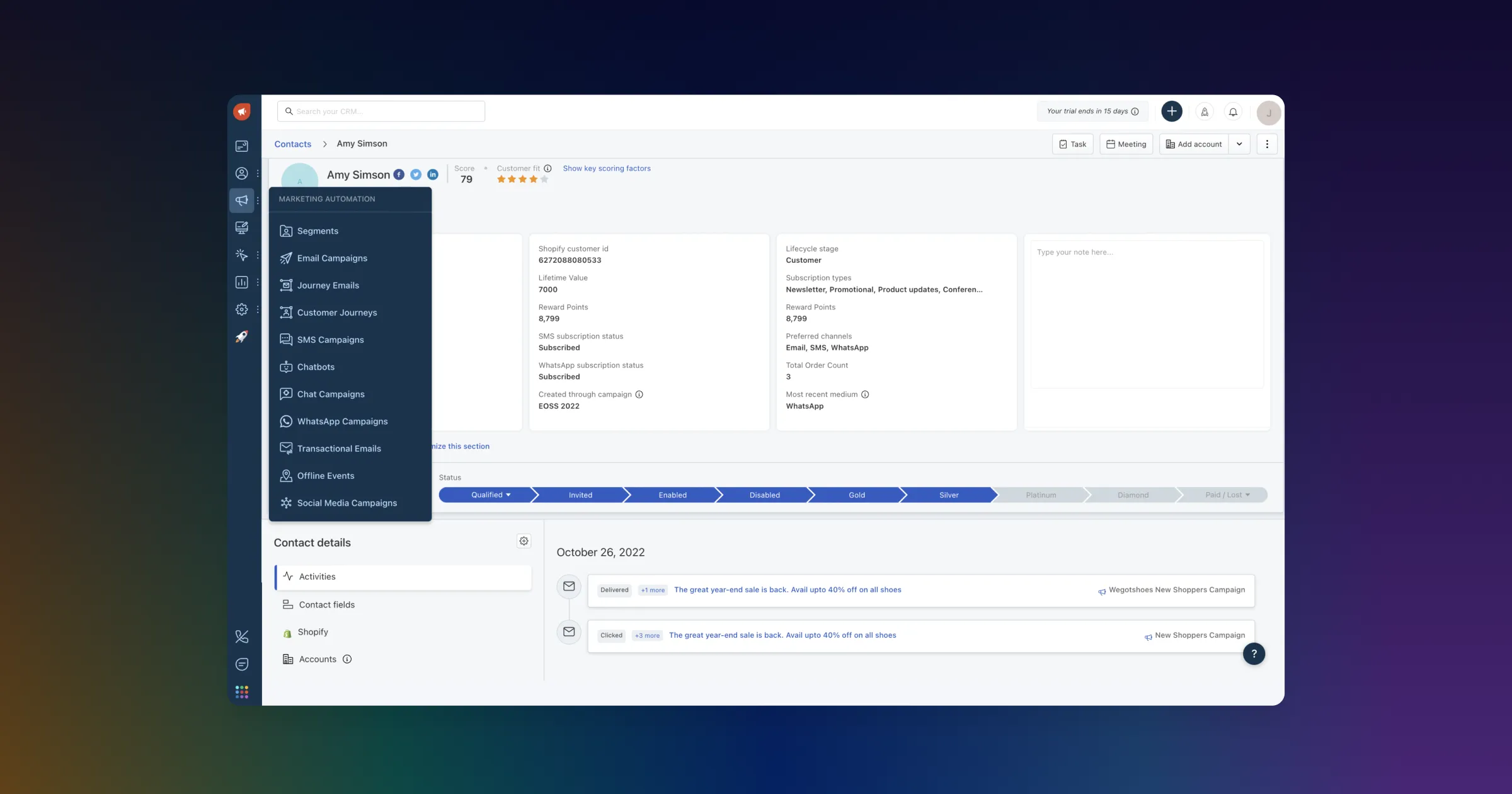Viewport: 1512px width, 794px height.
Task: Open WhatsApp Campaigns from the sidebar
Action: [342, 421]
